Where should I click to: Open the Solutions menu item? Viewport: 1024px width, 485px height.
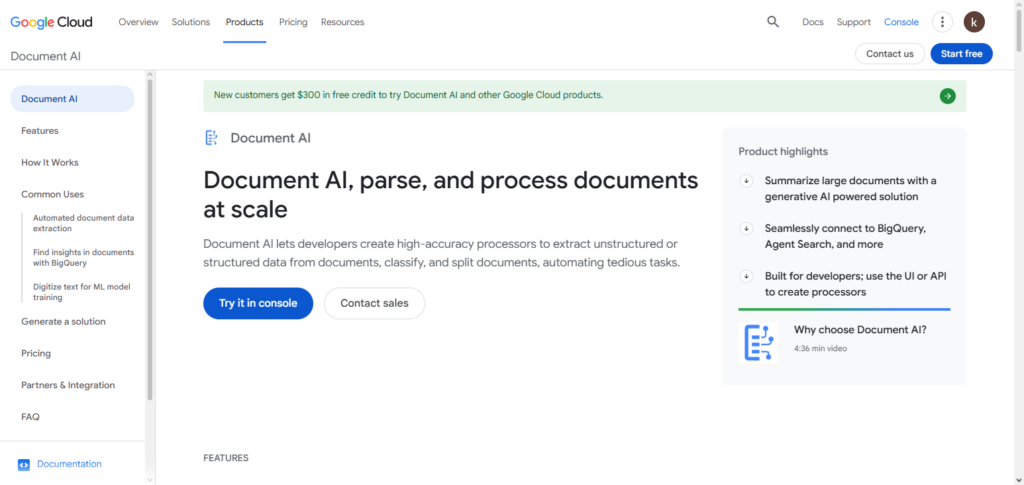click(x=191, y=22)
